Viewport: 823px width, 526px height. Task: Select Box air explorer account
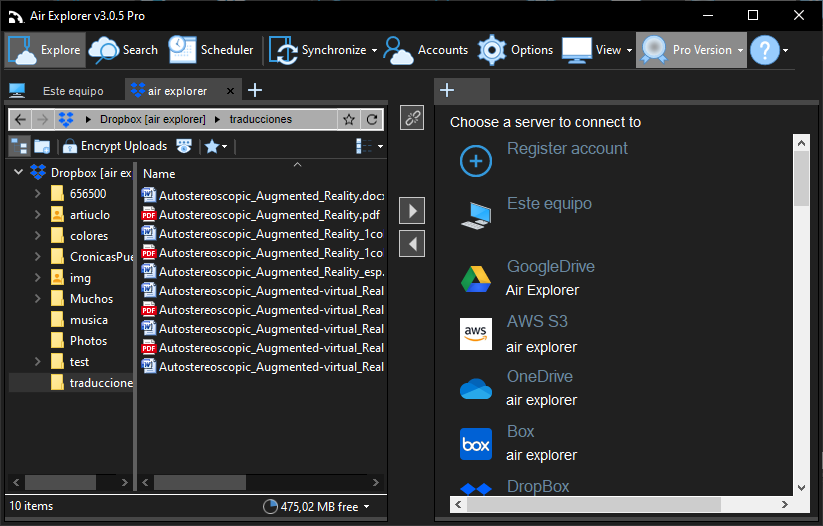519,444
